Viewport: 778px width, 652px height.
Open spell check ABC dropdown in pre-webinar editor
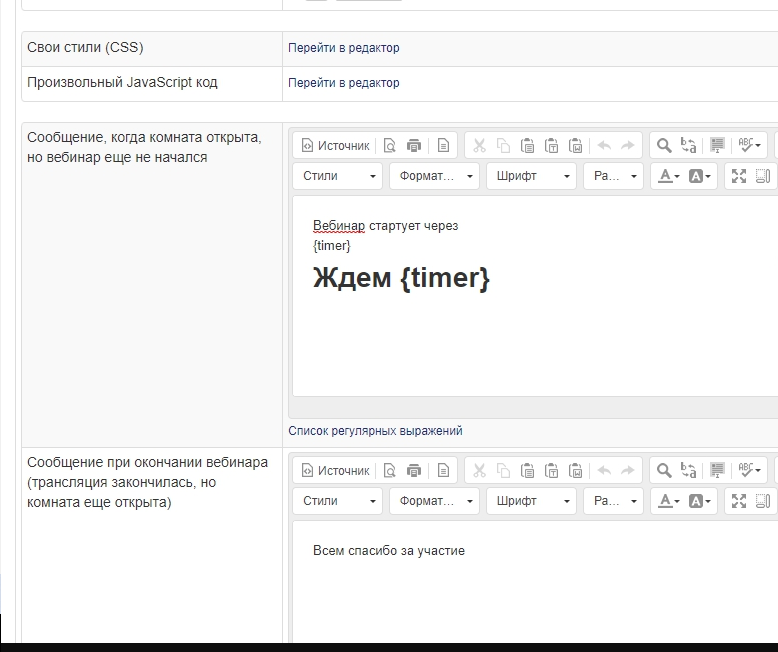[x=749, y=146]
